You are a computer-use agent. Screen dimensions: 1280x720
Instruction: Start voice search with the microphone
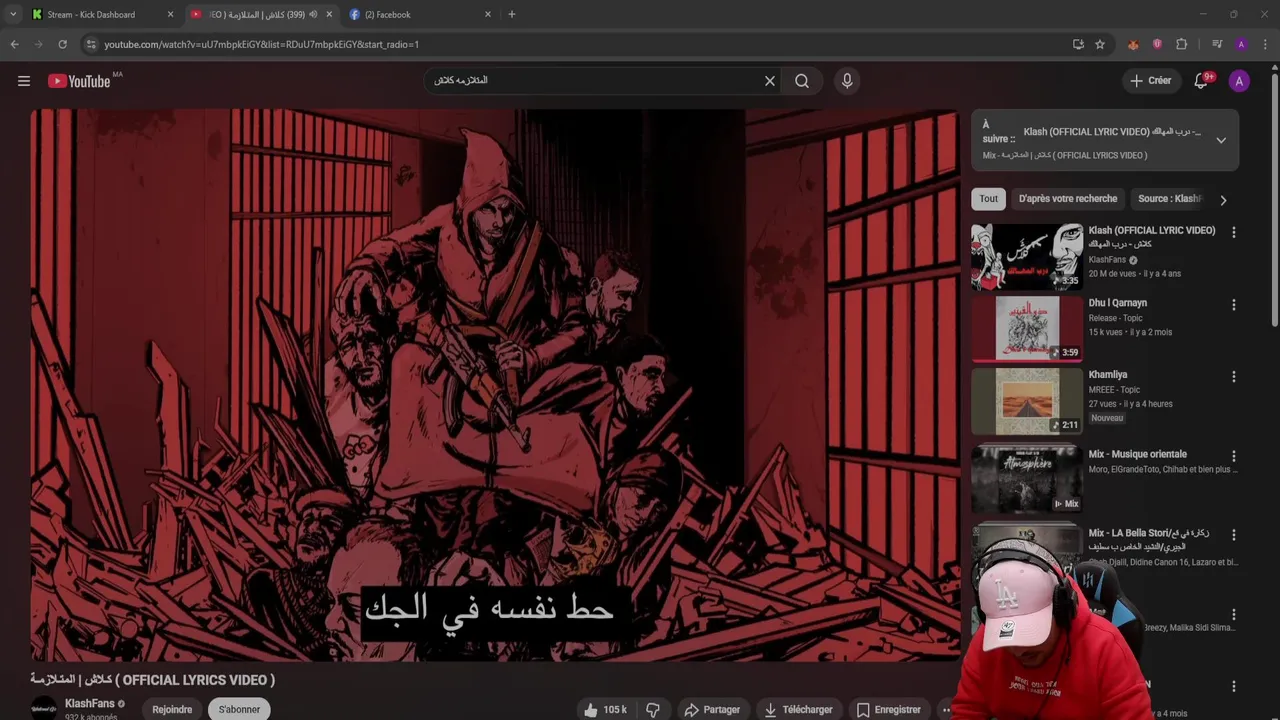pos(847,81)
